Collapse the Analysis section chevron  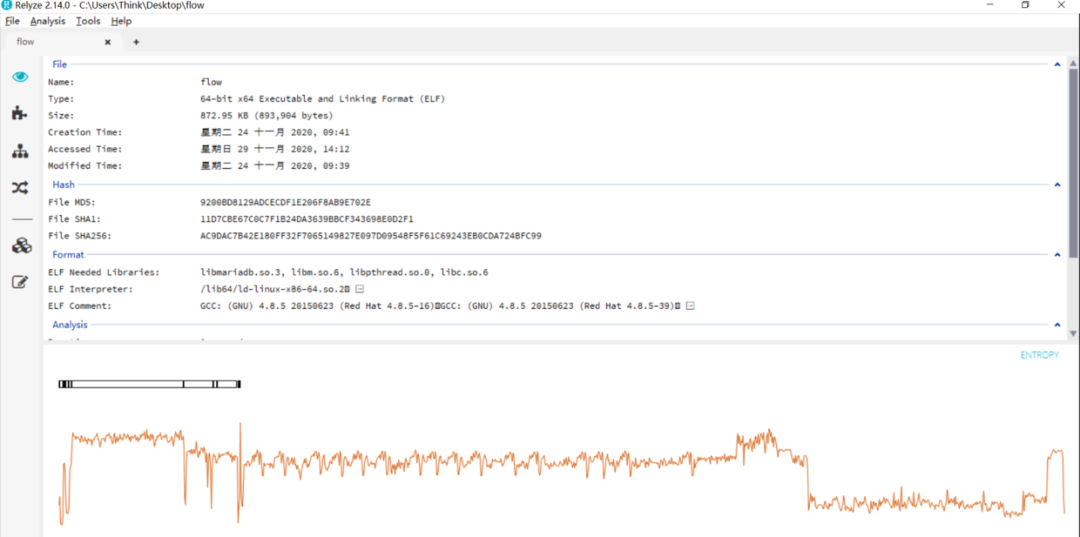pos(1058,325)
